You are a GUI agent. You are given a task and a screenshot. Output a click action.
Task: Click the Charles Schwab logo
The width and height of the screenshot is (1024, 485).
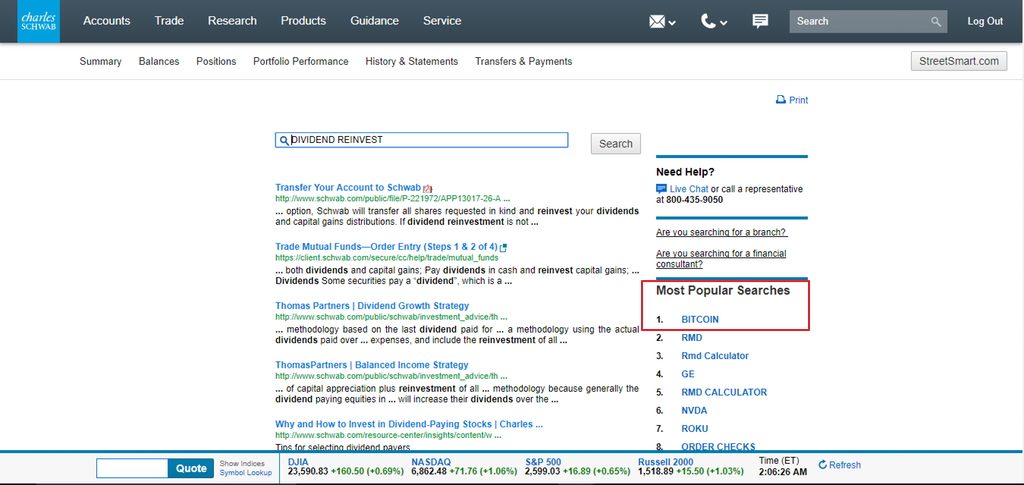39,21
